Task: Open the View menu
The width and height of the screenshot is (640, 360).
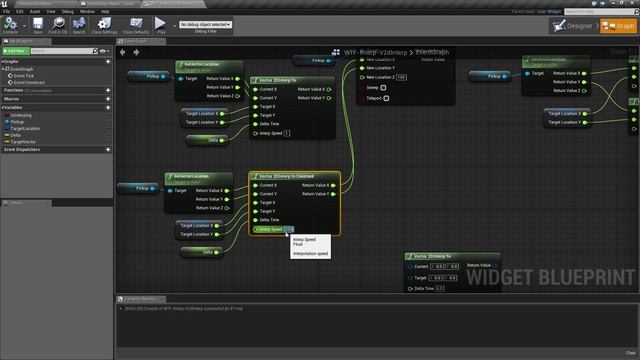Action: [x=51, y=11]
